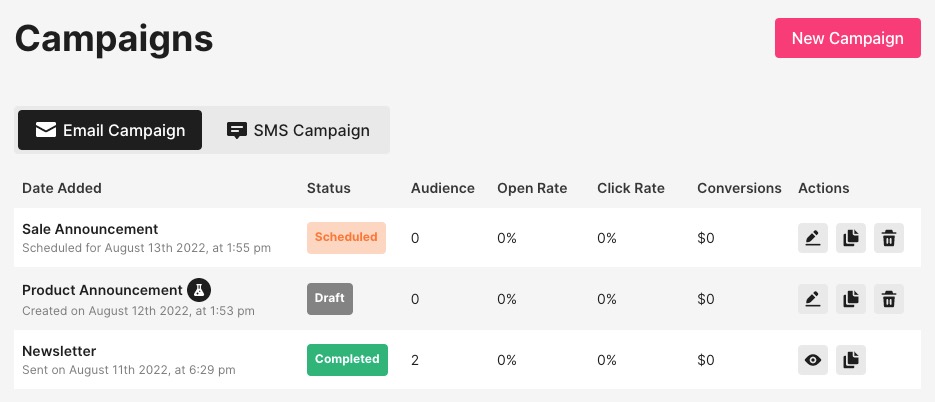This screenshot has height=402, width=935.
Task: View the completed Newsletter campaign
Action: coord(813,360)
